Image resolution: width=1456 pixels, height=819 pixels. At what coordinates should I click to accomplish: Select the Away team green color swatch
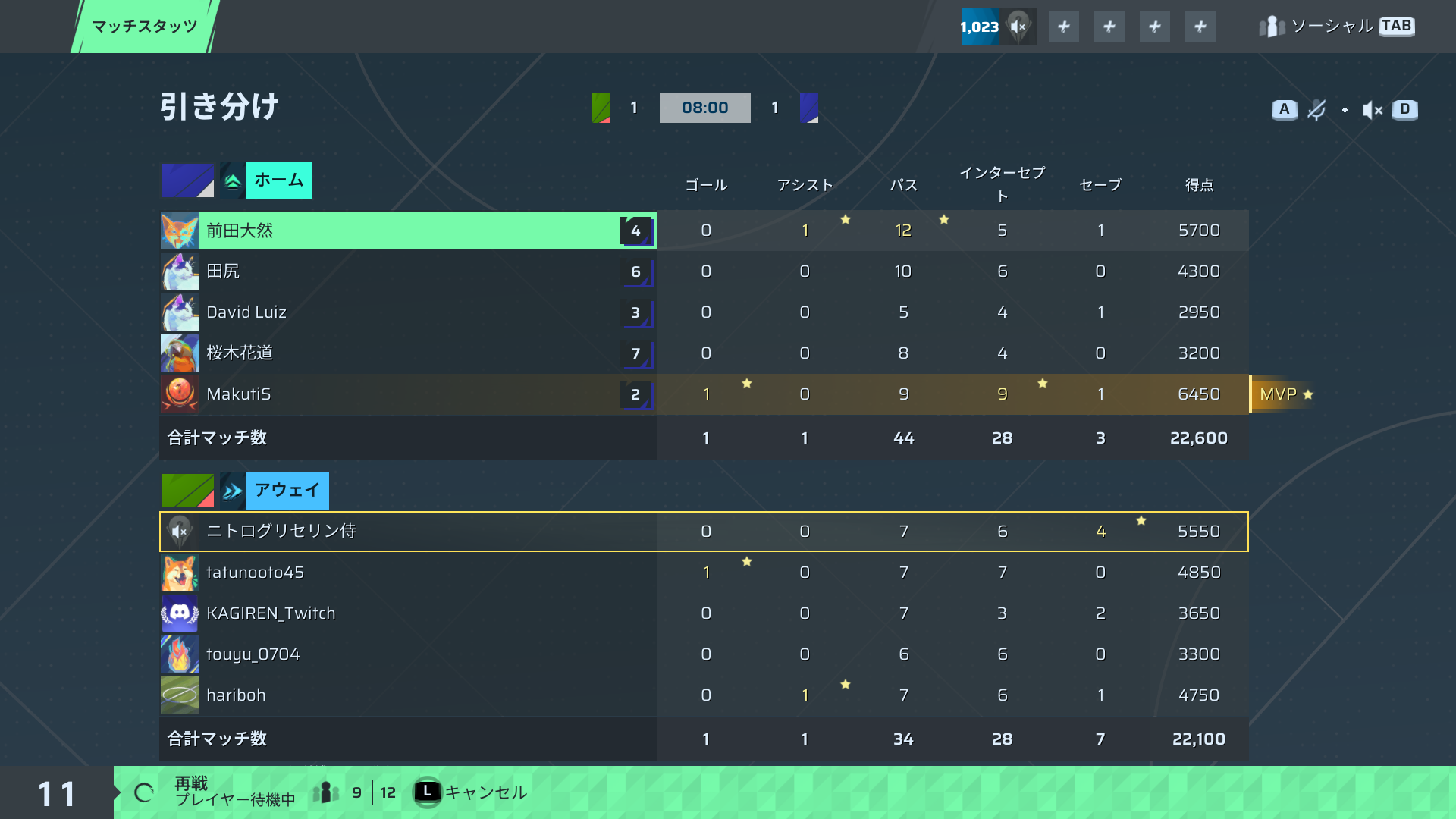click(x=187, y=491)
